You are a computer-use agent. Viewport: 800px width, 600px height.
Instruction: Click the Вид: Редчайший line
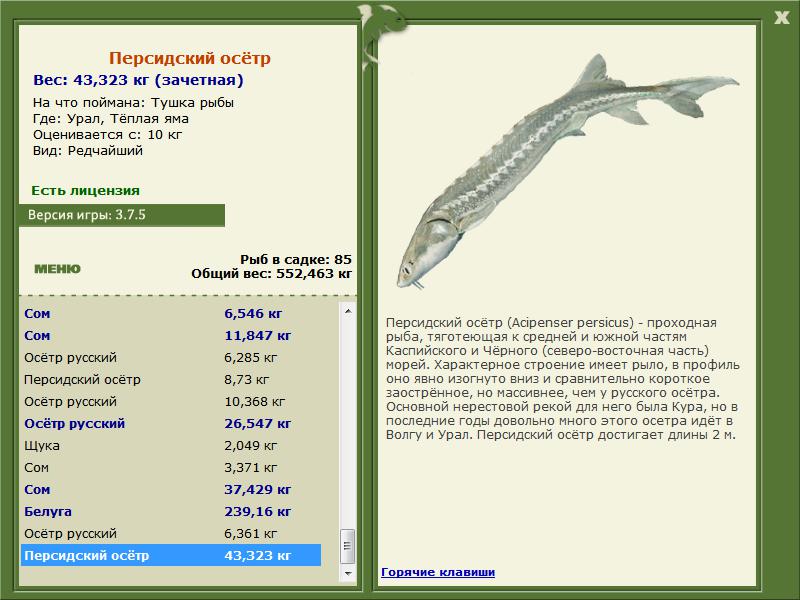coord(88,151)
